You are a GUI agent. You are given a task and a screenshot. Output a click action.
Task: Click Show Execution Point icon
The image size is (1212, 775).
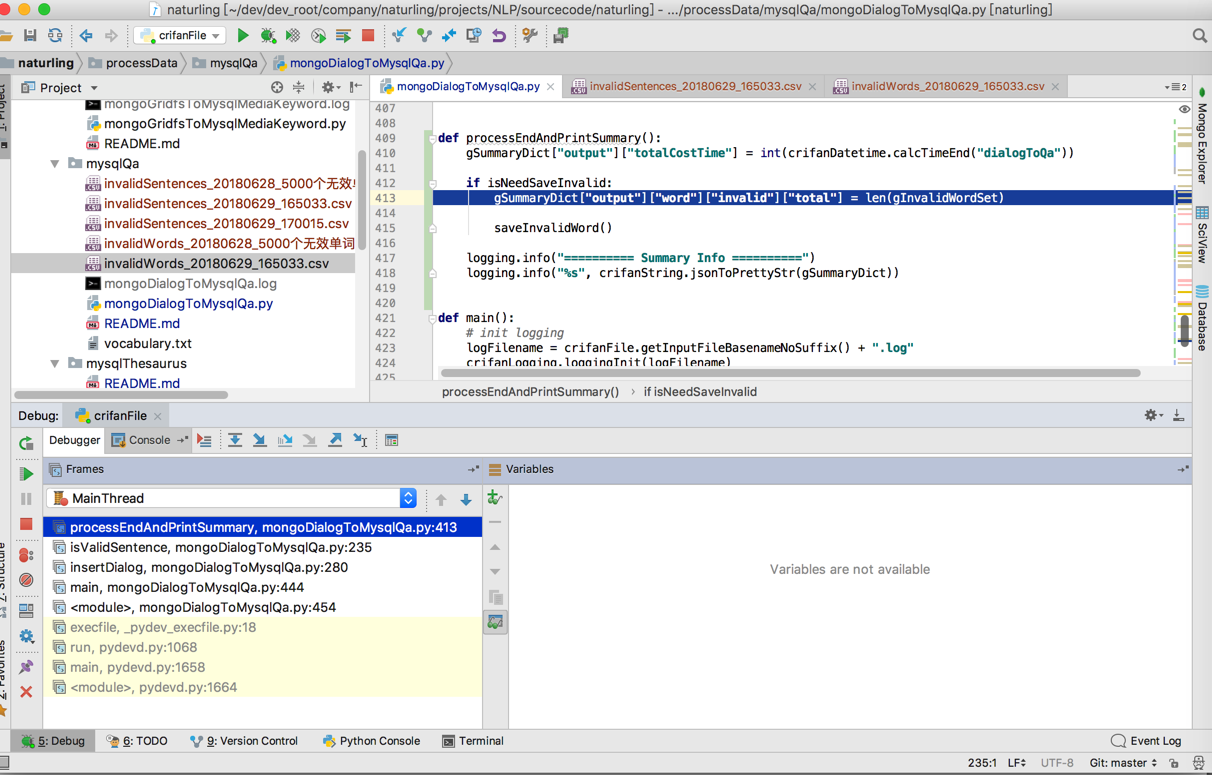pyautogui.click(x=204, y=440)
